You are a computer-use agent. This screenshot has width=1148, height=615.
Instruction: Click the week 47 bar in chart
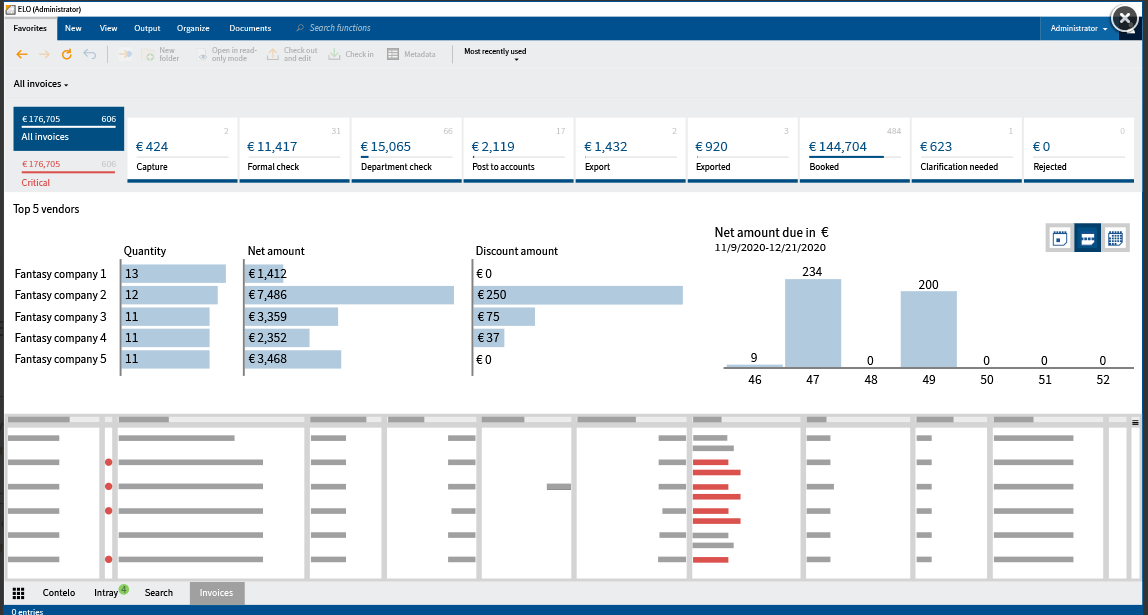pyautogui.click(x=812, y=323)
